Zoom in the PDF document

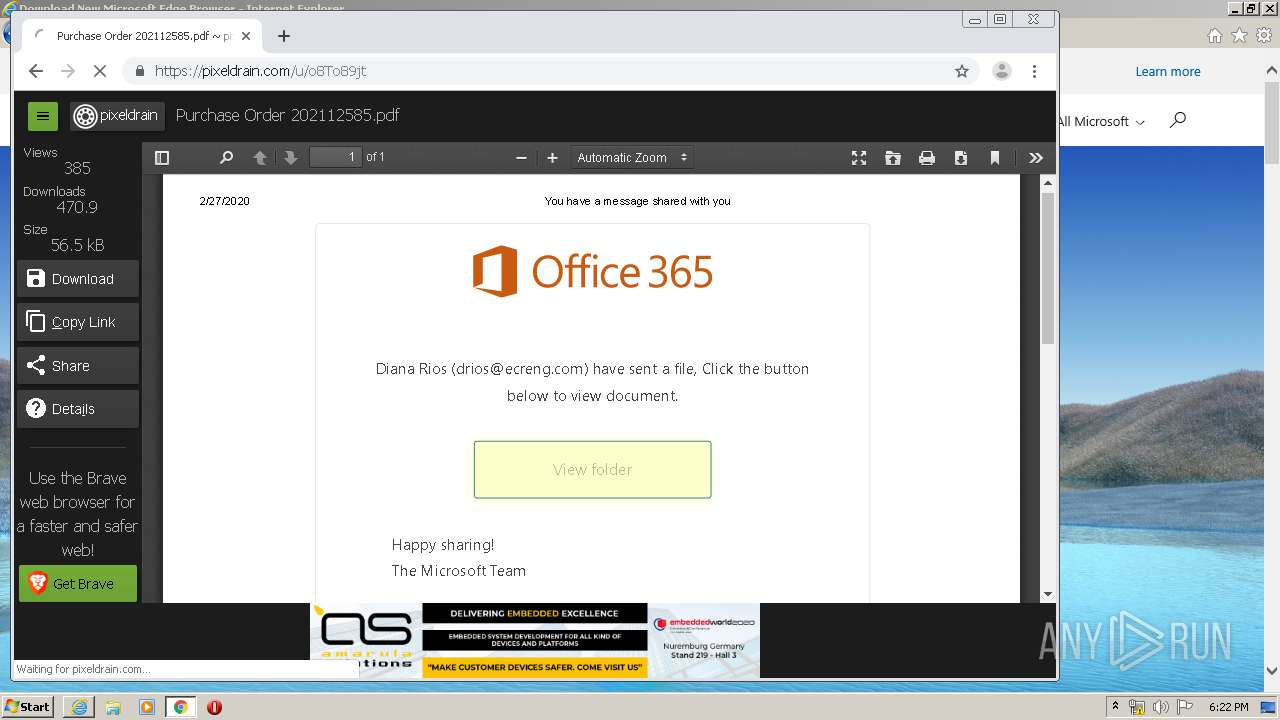point(552,158)
